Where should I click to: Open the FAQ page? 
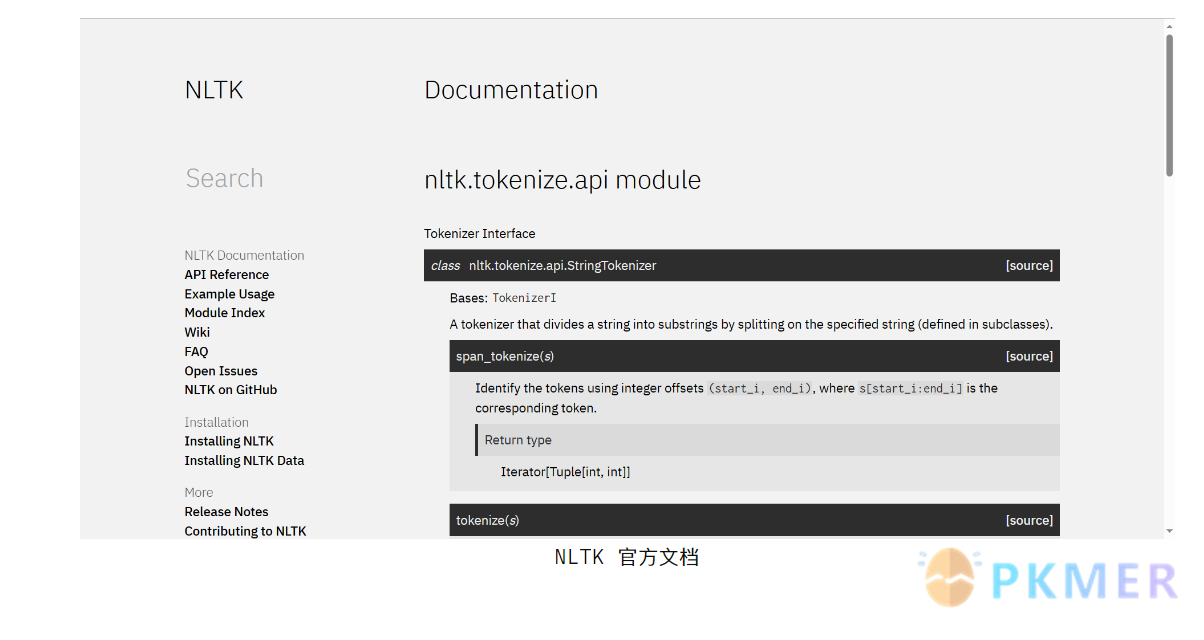(x=196, y=352)
